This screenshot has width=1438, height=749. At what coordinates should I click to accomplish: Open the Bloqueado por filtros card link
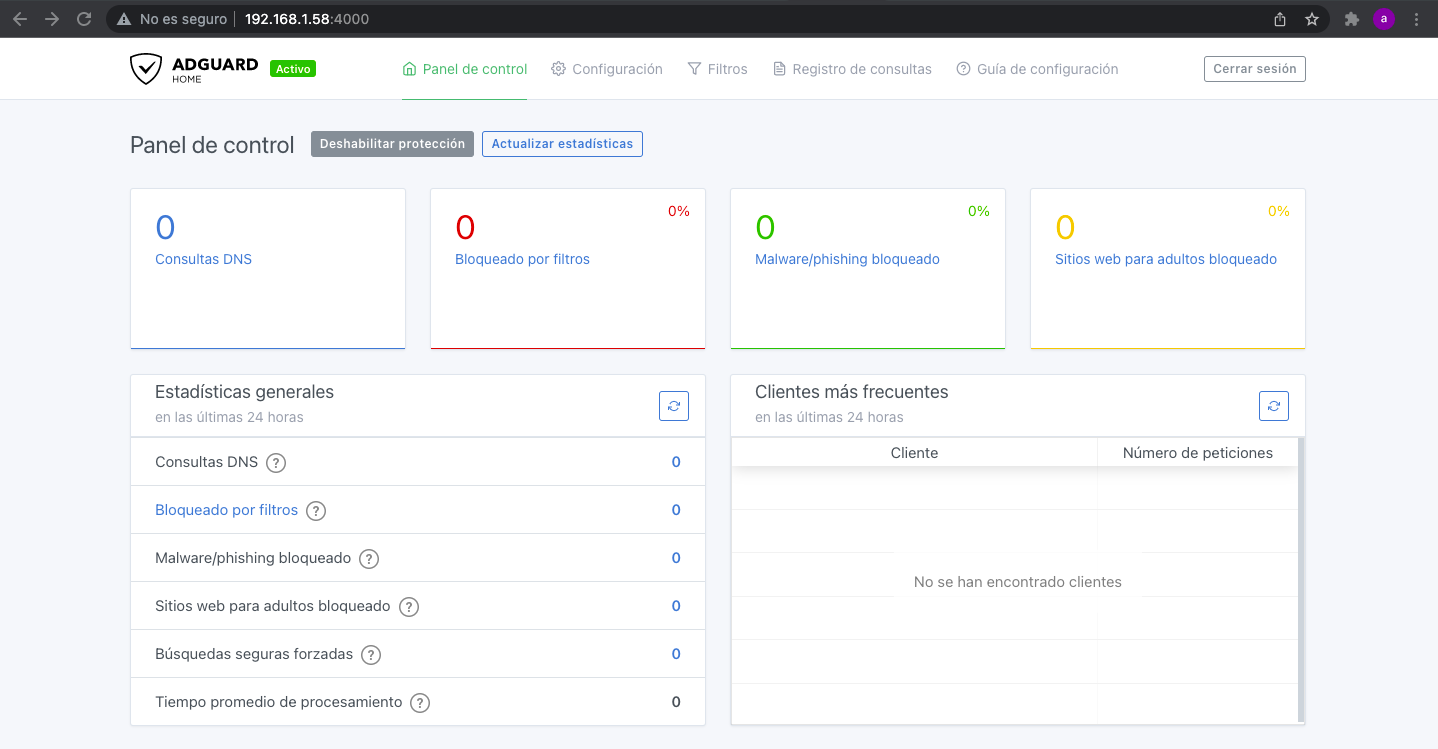pyautogui.click(x=522, y=259)
